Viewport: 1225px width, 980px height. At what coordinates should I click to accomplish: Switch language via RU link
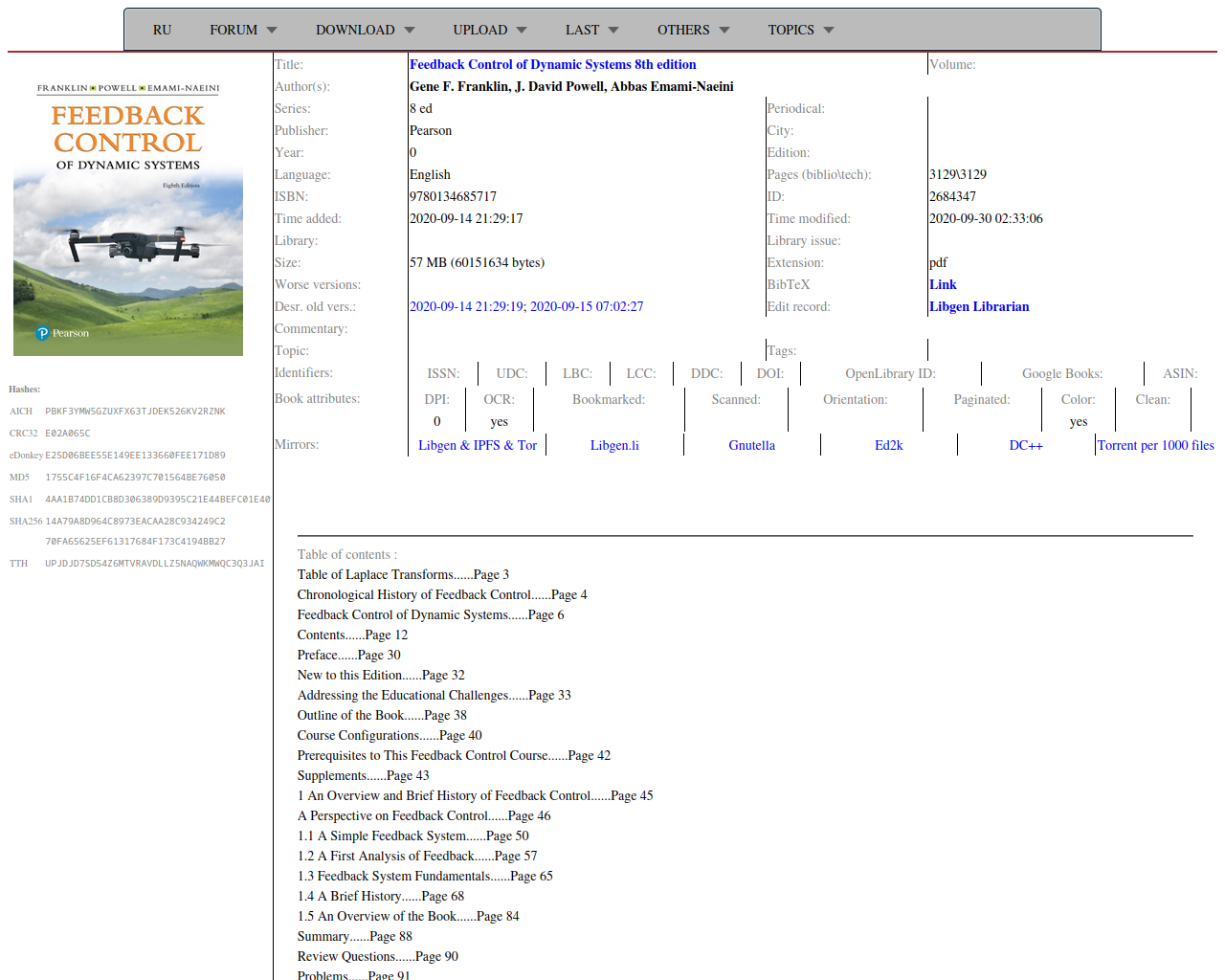pos(162,30)
